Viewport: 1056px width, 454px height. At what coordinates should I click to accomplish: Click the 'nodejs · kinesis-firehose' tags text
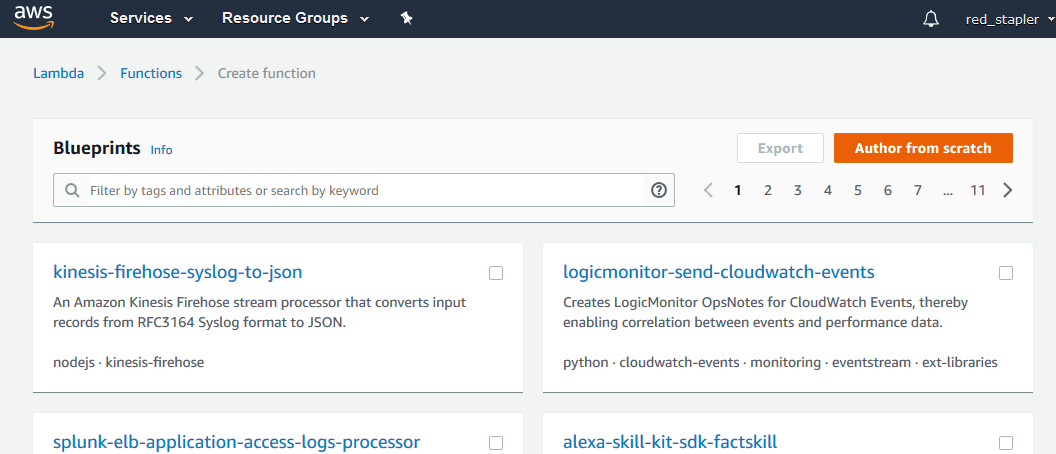pos(129,362)
